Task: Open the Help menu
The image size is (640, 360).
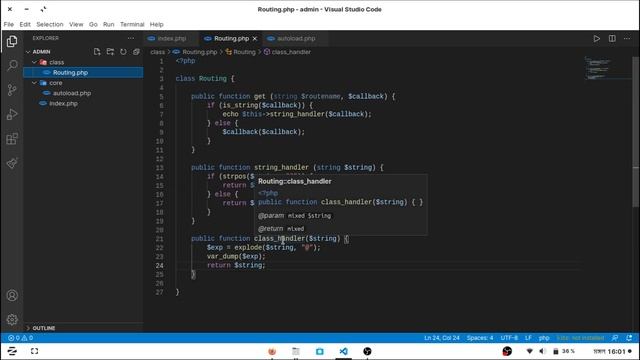Action: (156, 24)
